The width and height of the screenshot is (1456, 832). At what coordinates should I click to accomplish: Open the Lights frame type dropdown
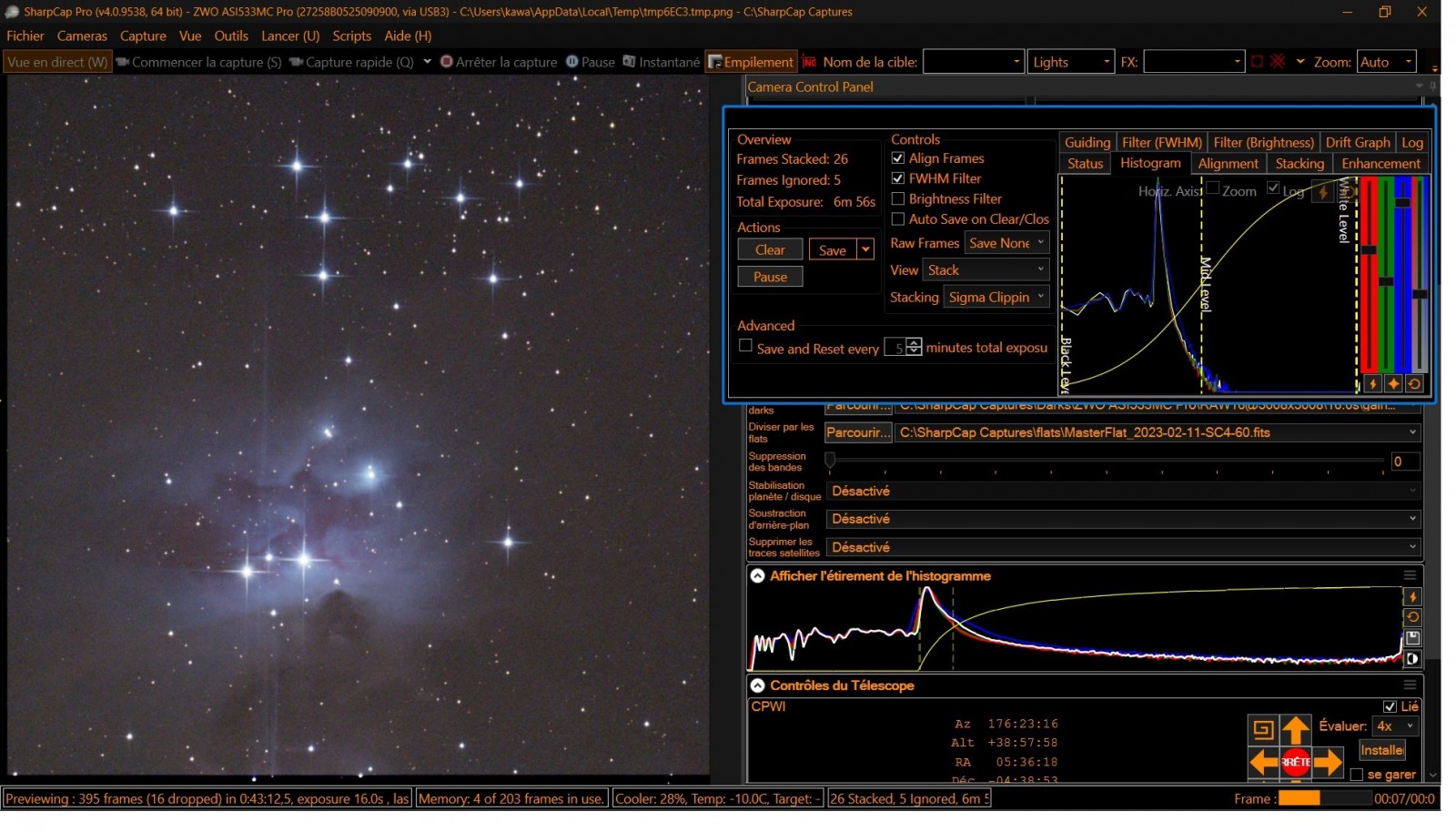tap(1071, 62)
